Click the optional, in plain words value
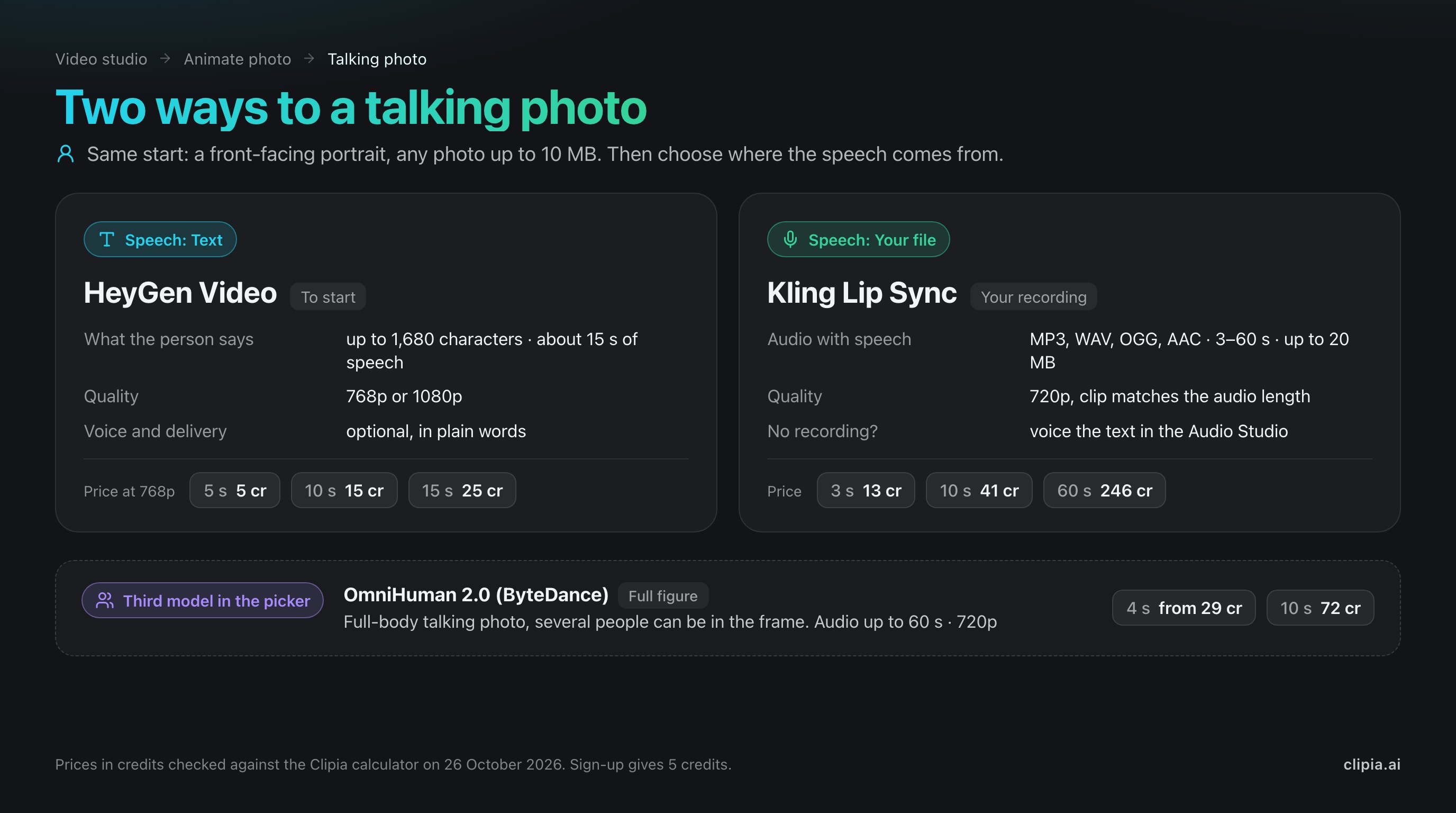The height and width of the screenshot is (813, 1456). (436, 431)
